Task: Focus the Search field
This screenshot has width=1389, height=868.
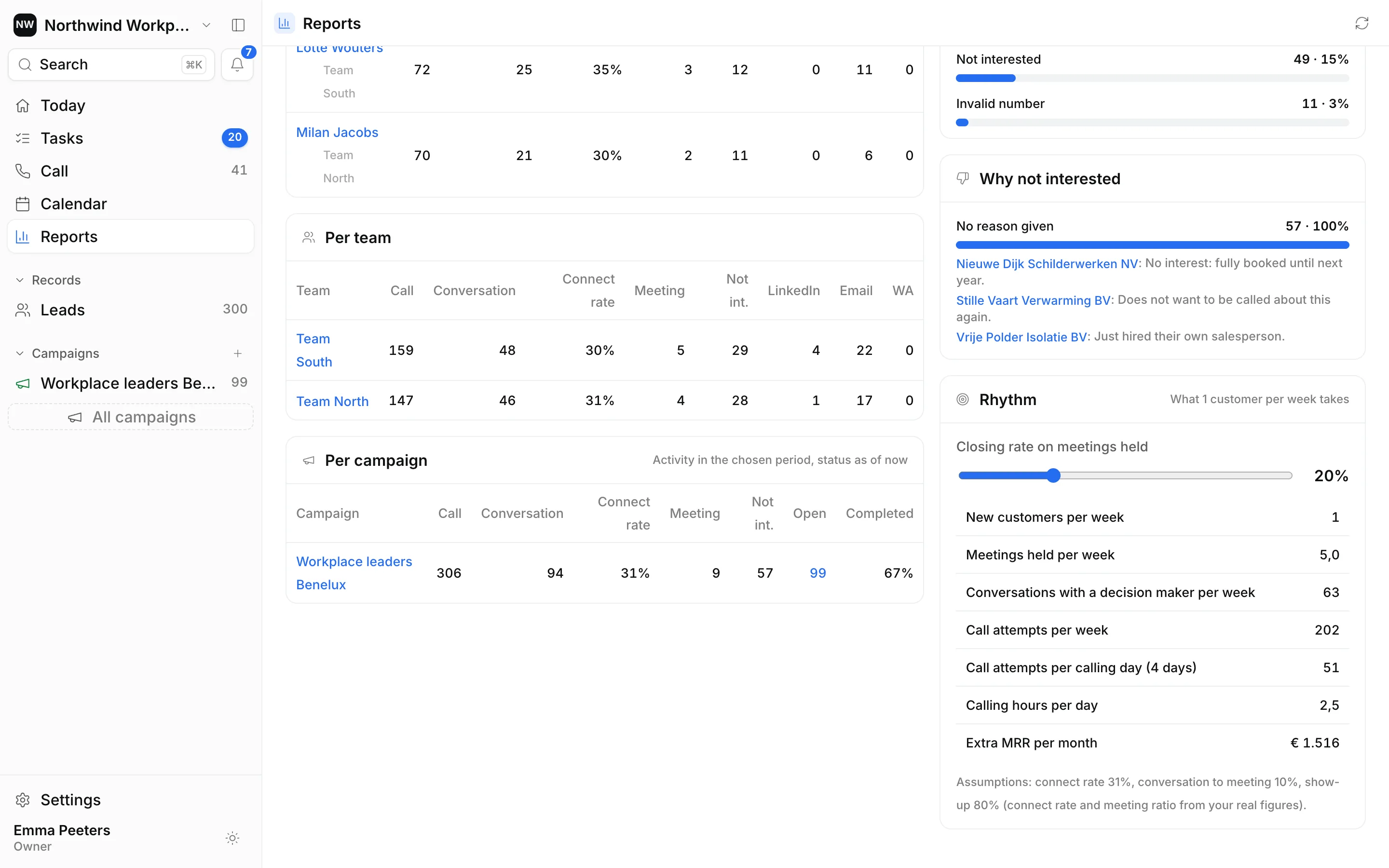Action: tap(111, 64)
